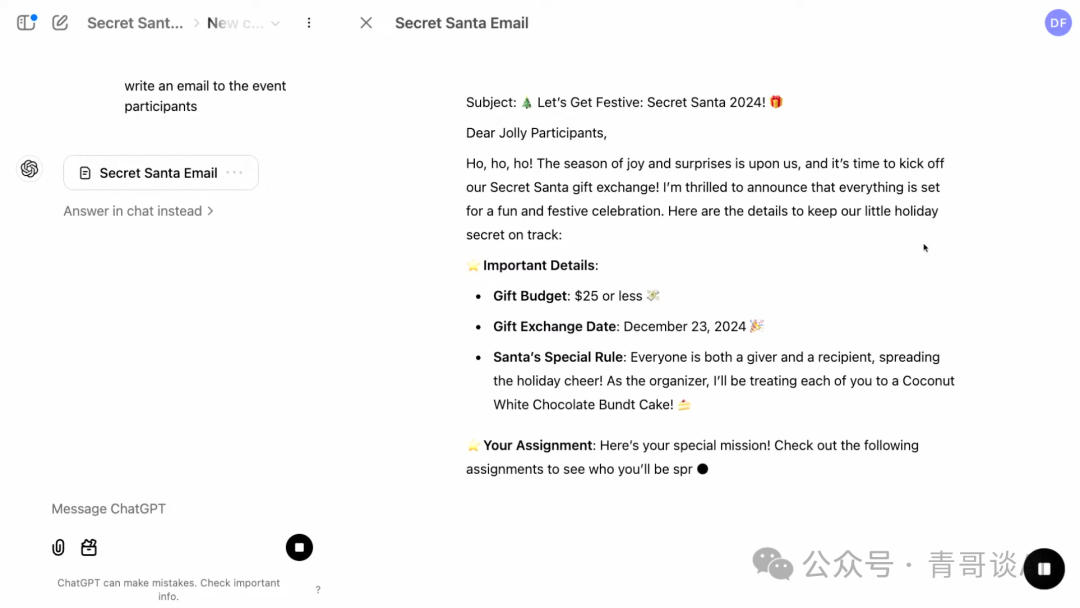Click the email subject line in the canvas
This screenshot has width=1080, height=608.
624,102
